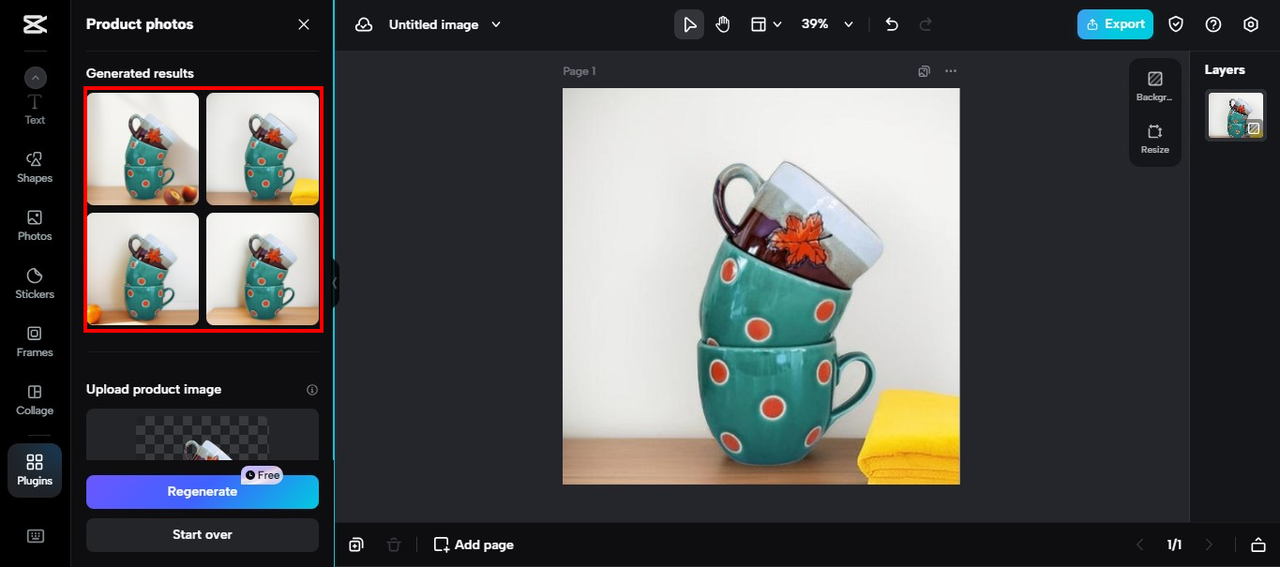Click the upload product image info icon
This screenshot has width=1280, height=567.
coord(312,390)
